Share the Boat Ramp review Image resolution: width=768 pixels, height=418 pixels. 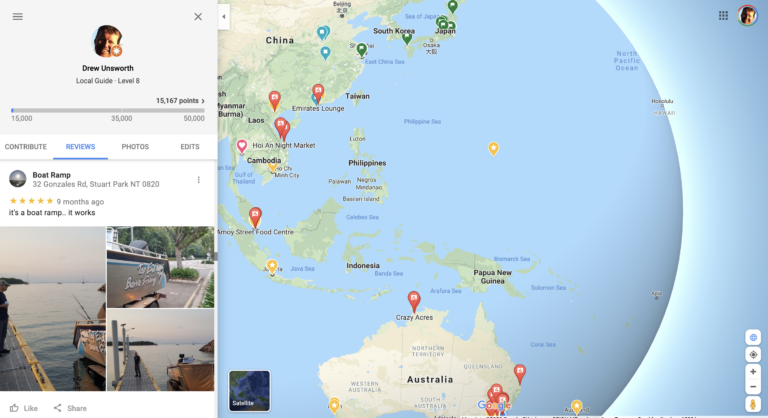70,408
